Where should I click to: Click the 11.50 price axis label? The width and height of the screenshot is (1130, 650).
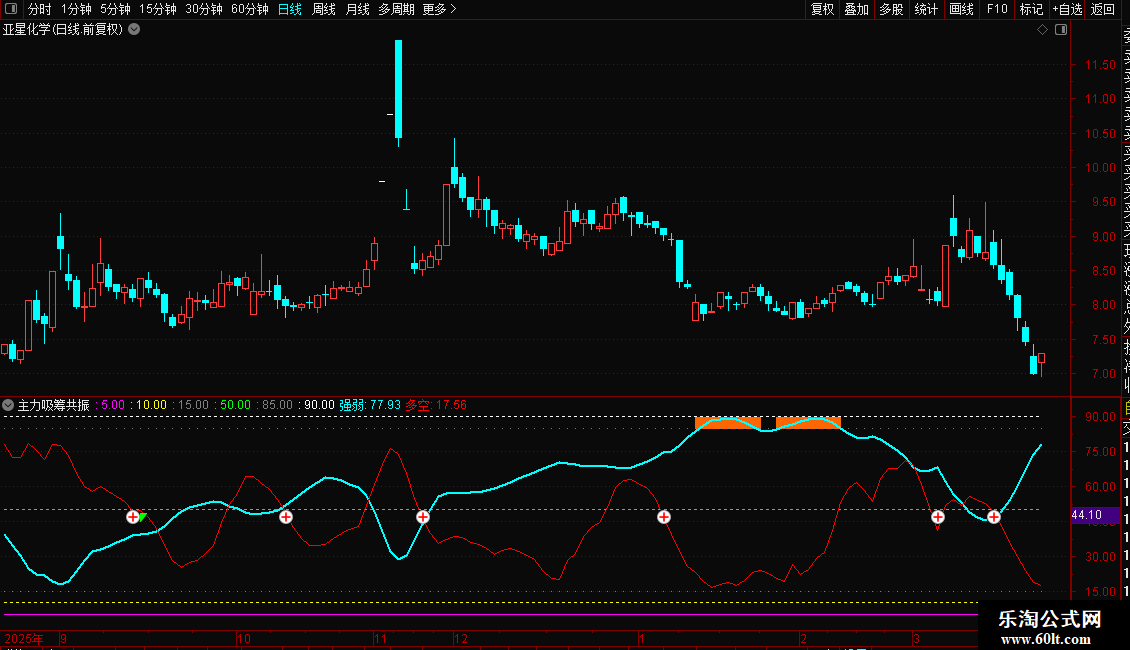coord(1100,65)
